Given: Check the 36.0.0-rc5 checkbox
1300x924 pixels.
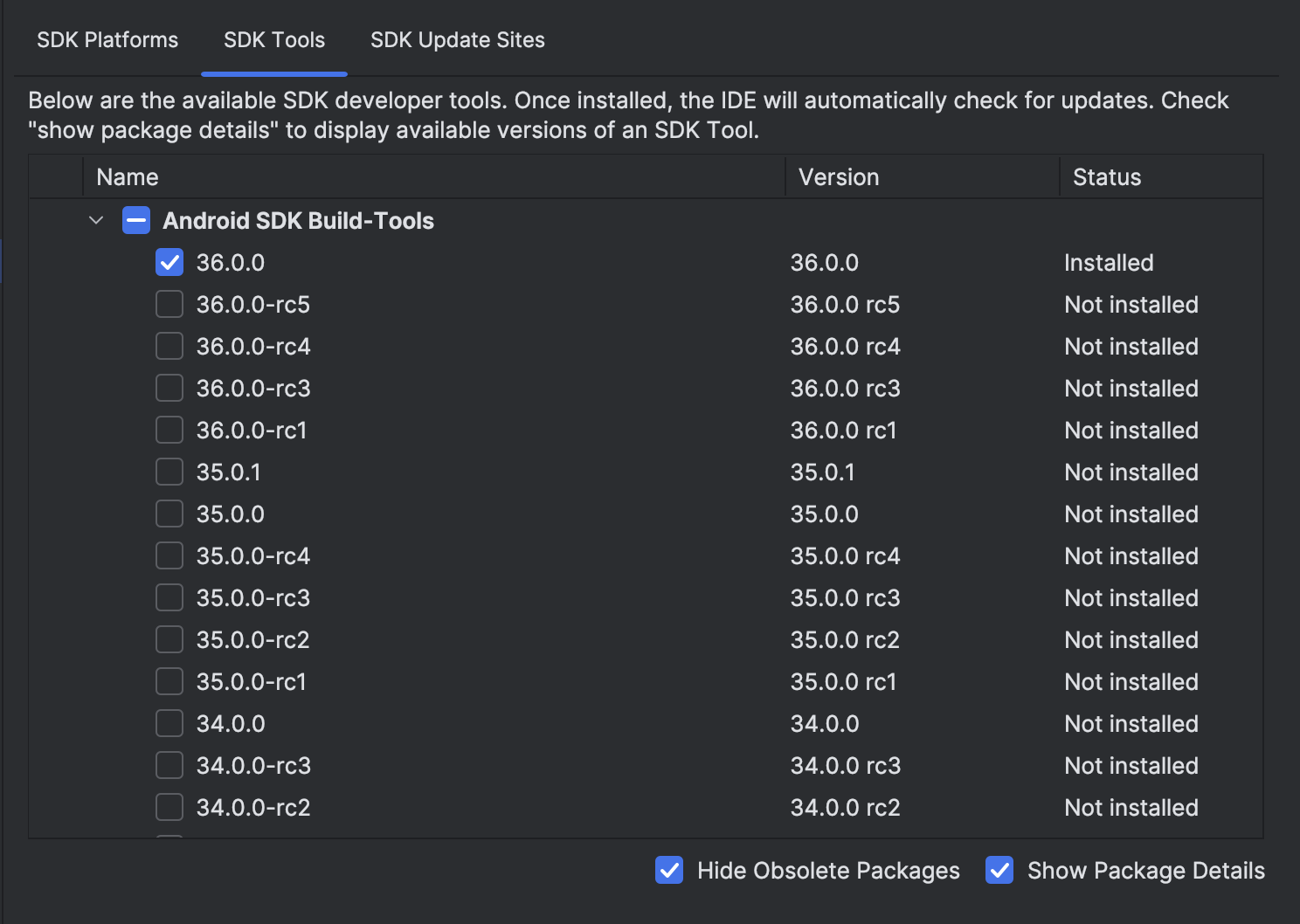Looking at the screenshot, I should point(169,304).
